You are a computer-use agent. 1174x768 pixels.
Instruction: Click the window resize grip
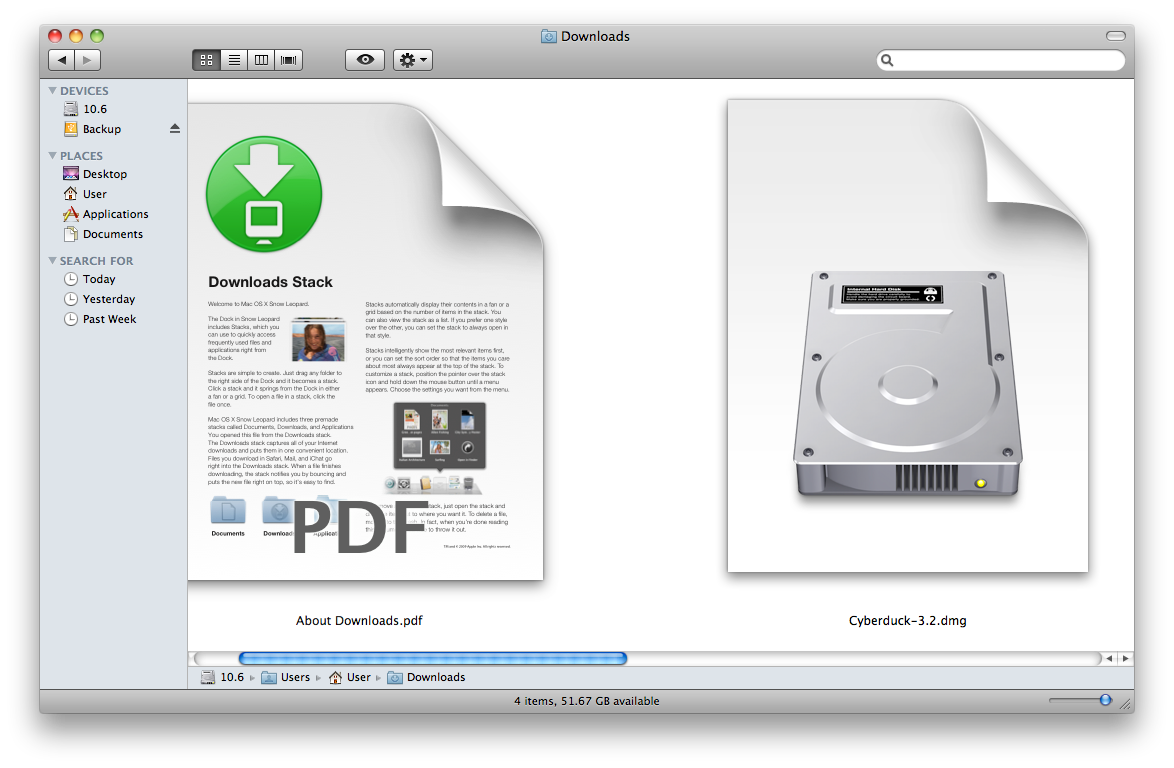(1125, 704)
